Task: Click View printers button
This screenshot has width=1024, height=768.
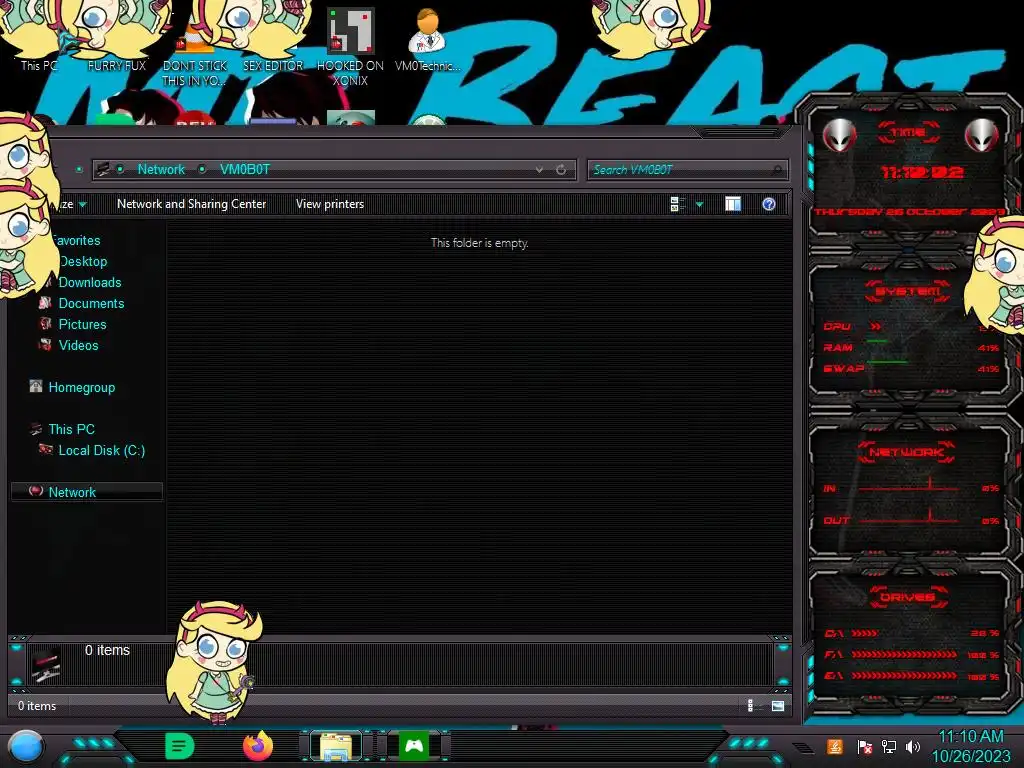Action: coord(330,204)
